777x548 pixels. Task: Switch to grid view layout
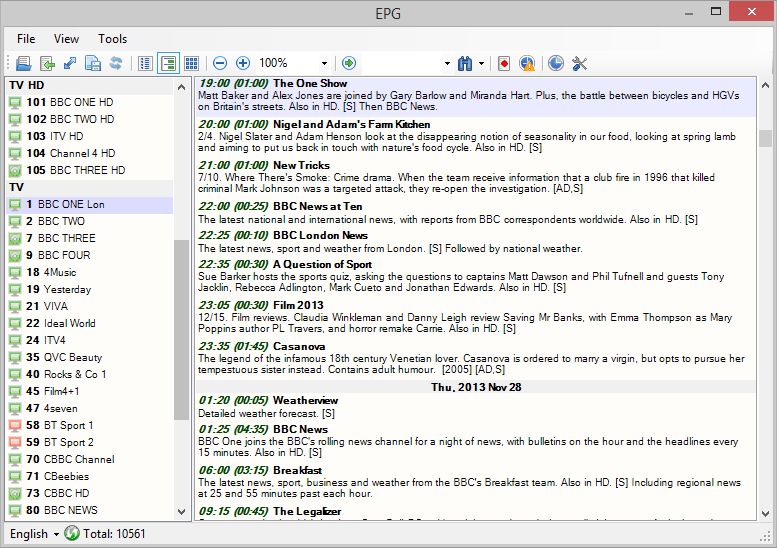[x=192, y=63]
